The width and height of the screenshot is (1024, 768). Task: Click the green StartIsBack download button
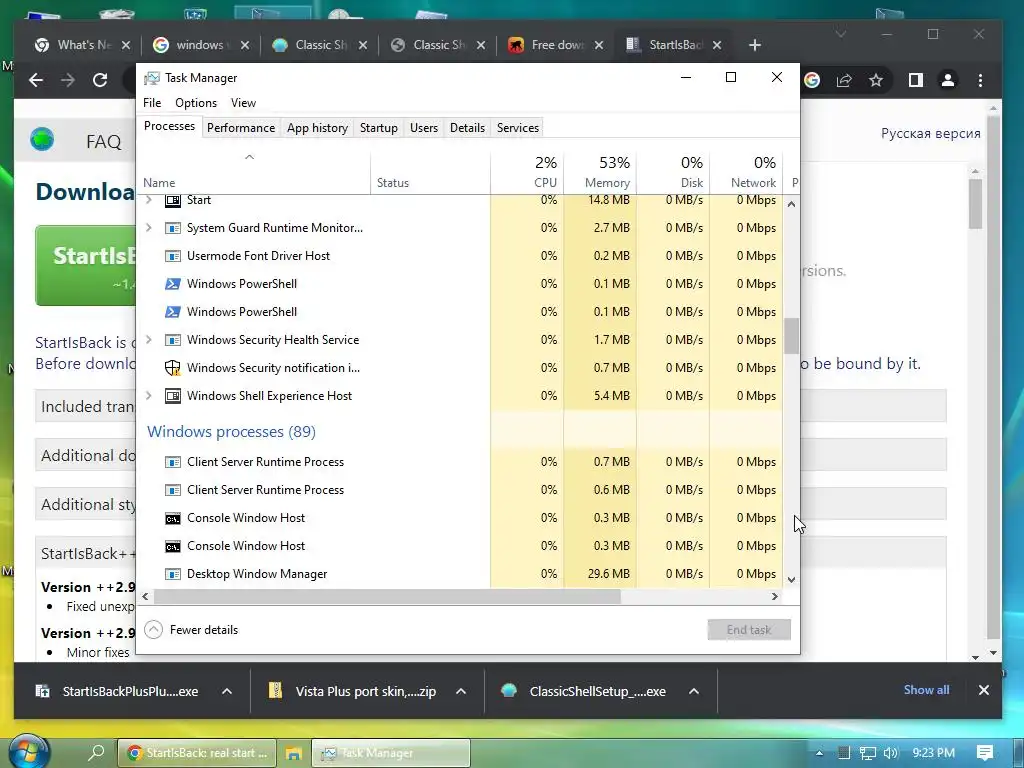pos(86,265)
